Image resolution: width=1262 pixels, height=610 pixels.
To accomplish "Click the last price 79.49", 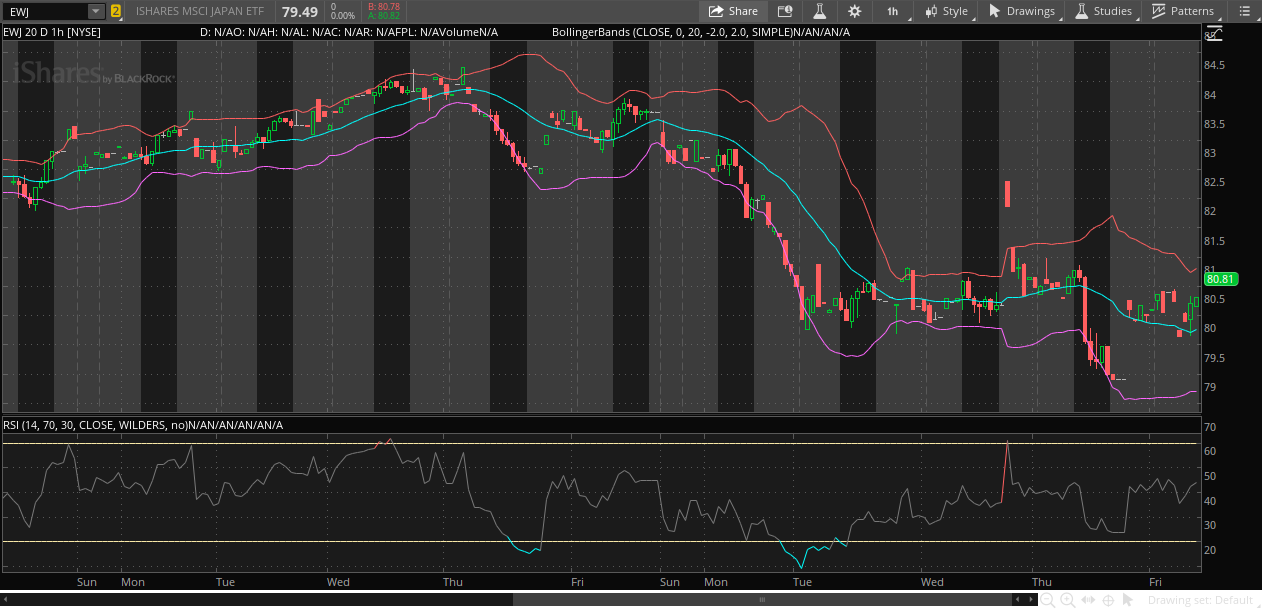I will click(x=300, y=12).
